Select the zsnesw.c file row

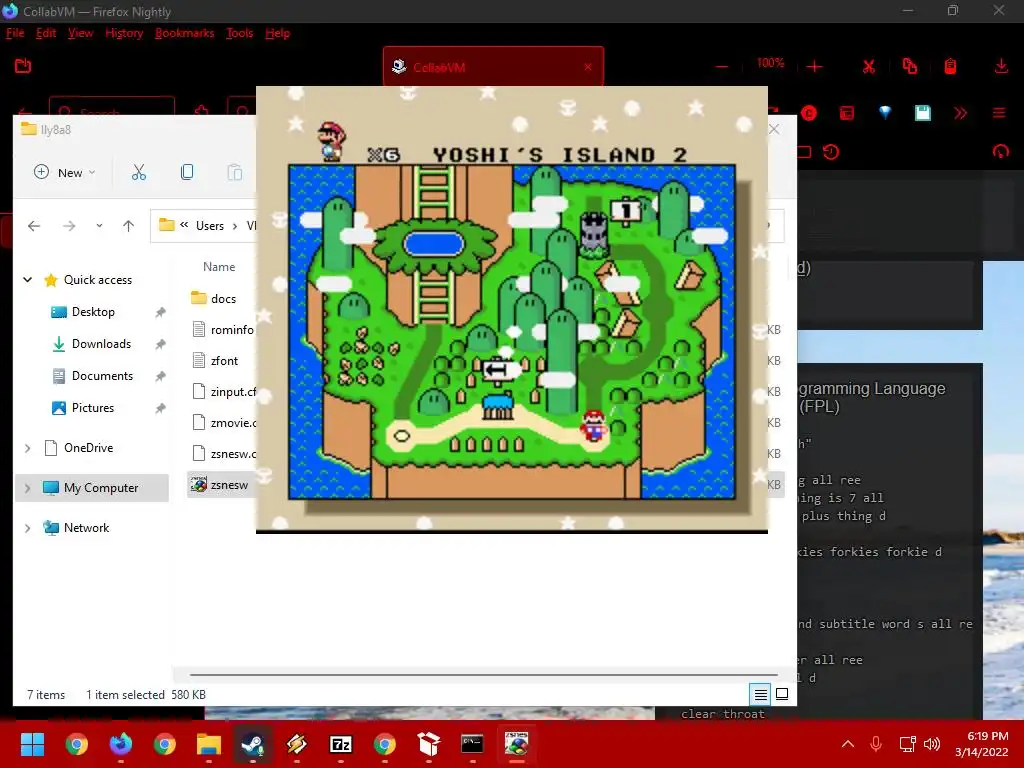coord(222,454)
